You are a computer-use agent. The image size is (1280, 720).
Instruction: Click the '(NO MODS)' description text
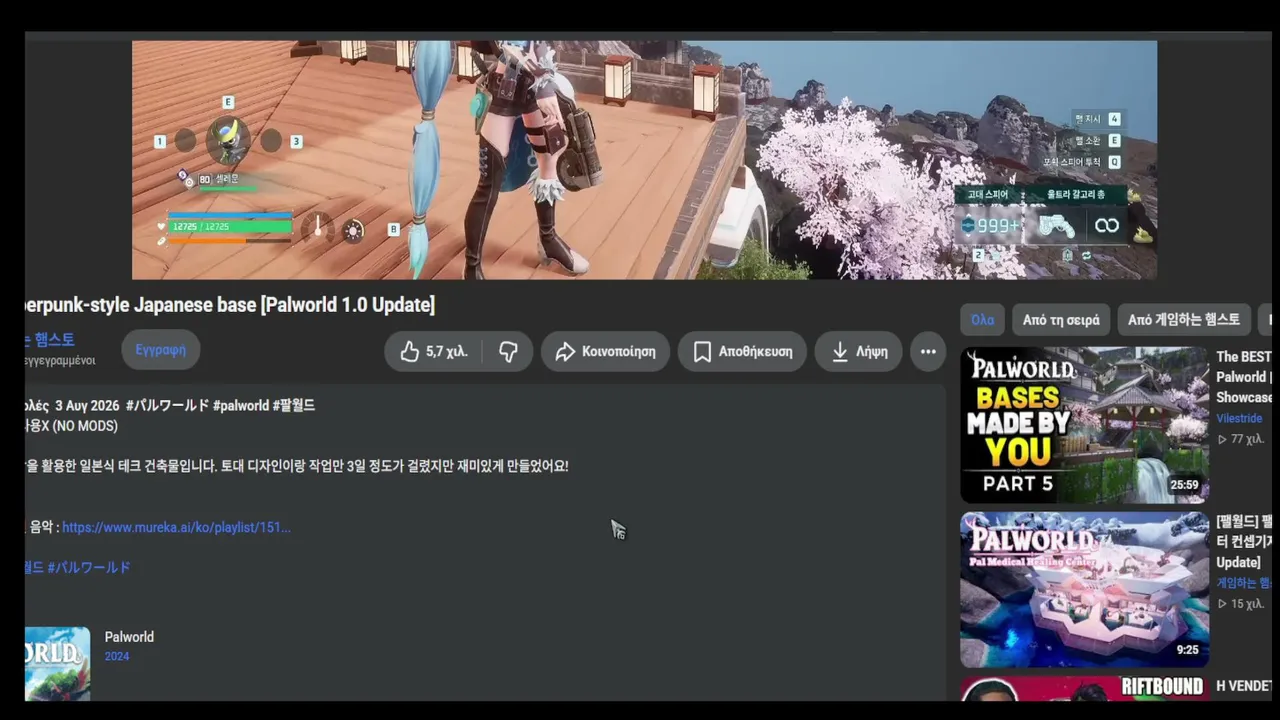point(85,426)
